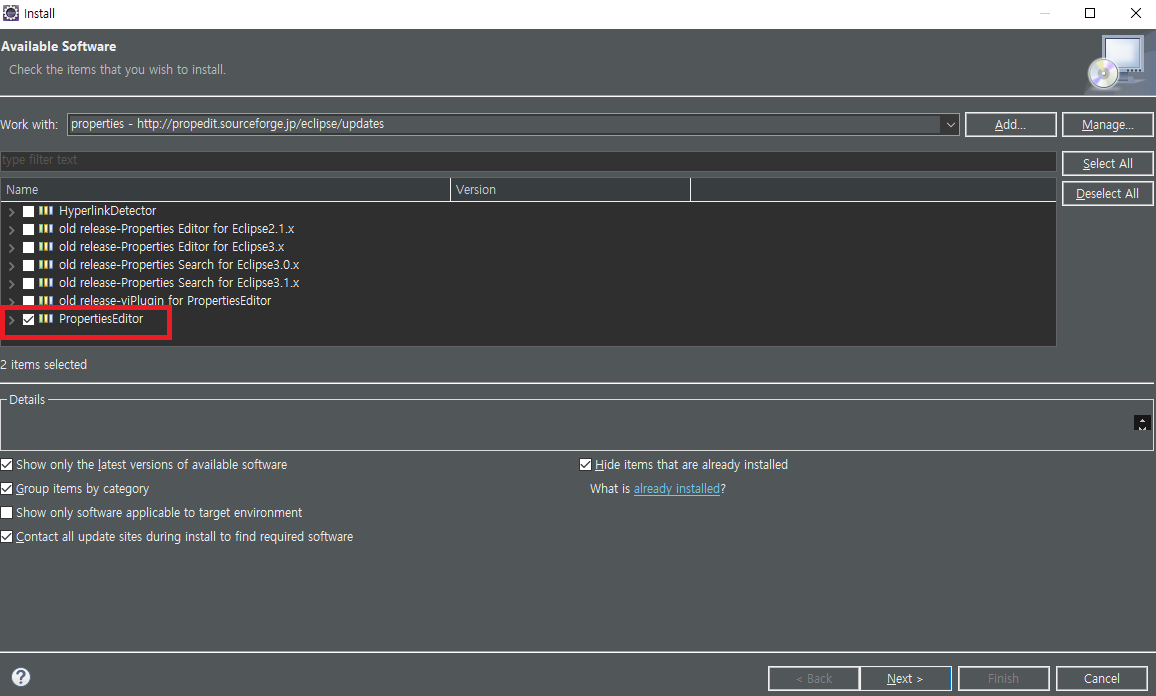The image size is (1156, 696).
Task: Click the PropertiesEditor category icon
Action: [x=46, y=319]
